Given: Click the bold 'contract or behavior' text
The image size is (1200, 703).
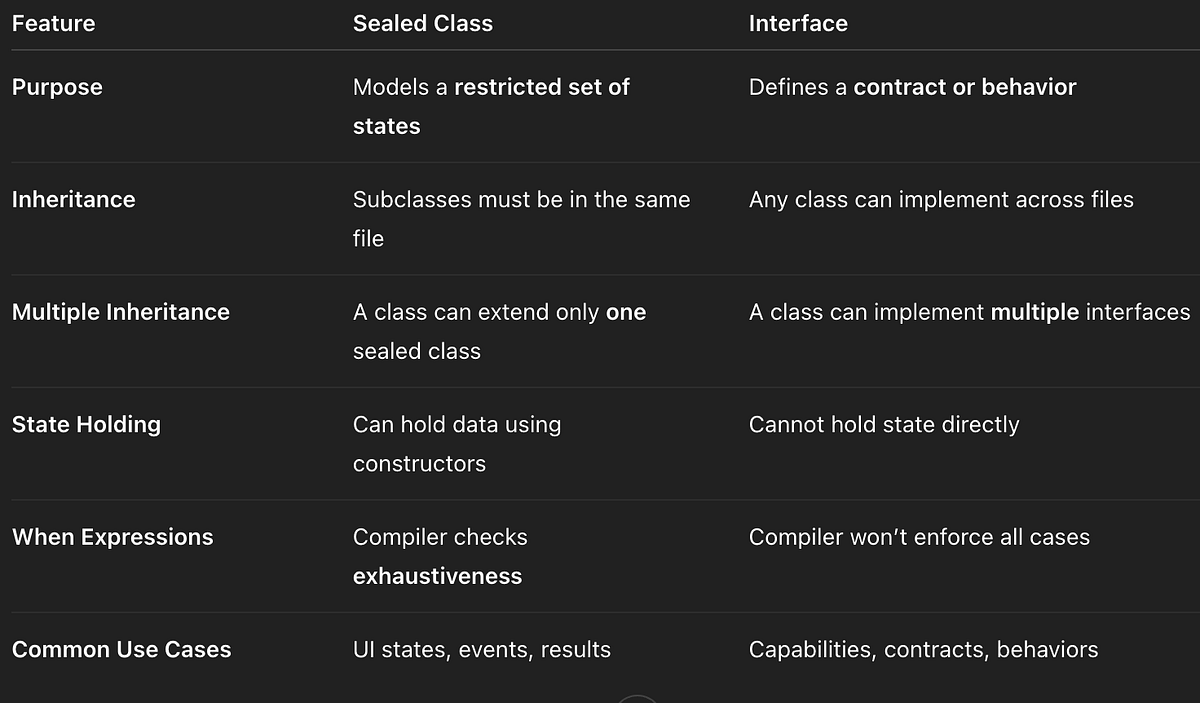Looking at the screenshot, I should click(x=965, y=87).
